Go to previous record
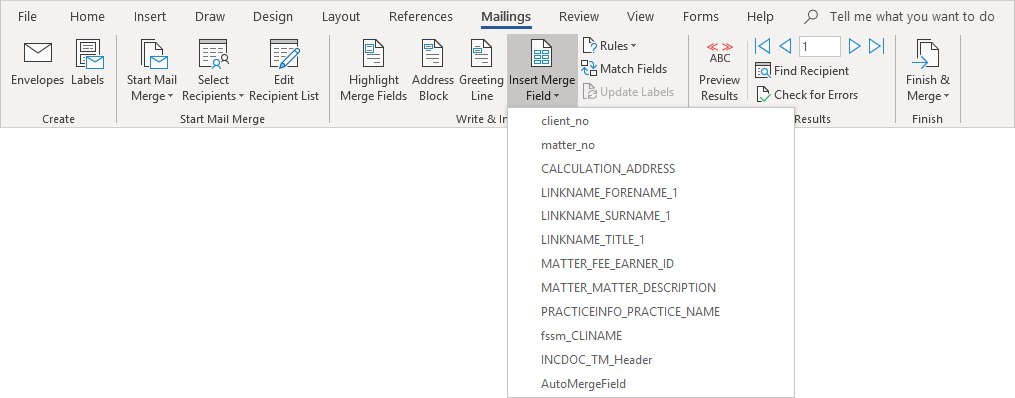Screen dimensions: 1015x398 [x=785, y=46]
